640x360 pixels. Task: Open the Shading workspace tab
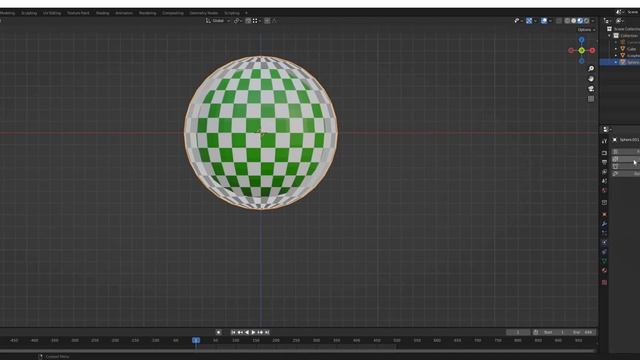(102, 13)
